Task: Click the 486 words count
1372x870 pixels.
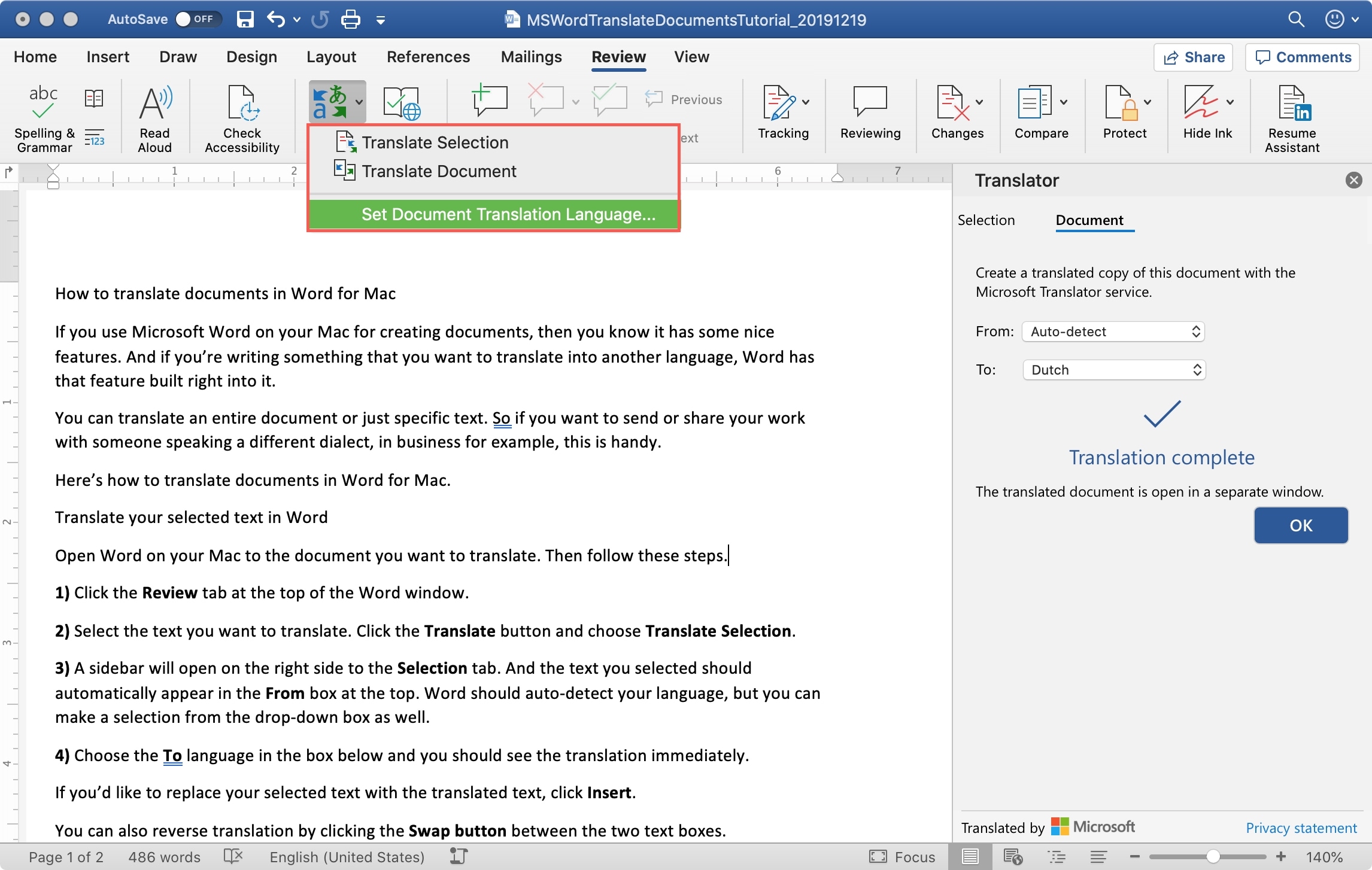Action: 164,857
